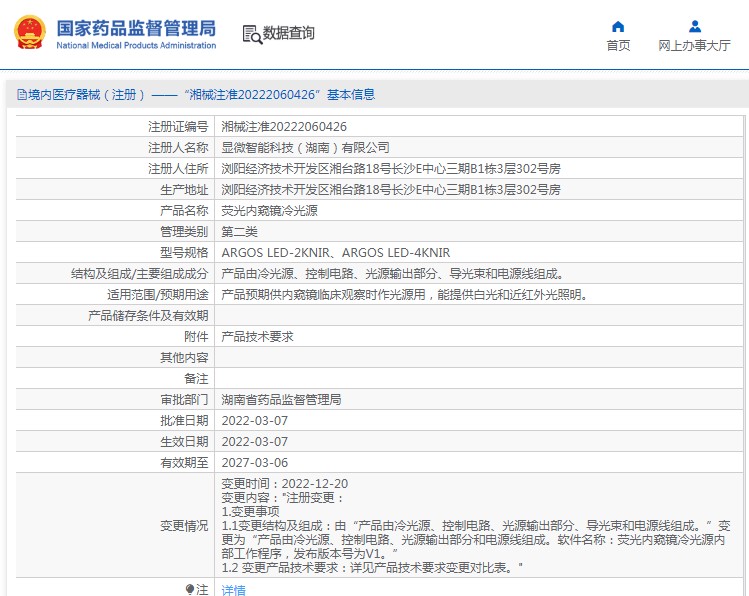Viewport: 749px width, 596px height.
Task: Click approval department 湖南省药品监督管理局
Action: click(281, 400)
